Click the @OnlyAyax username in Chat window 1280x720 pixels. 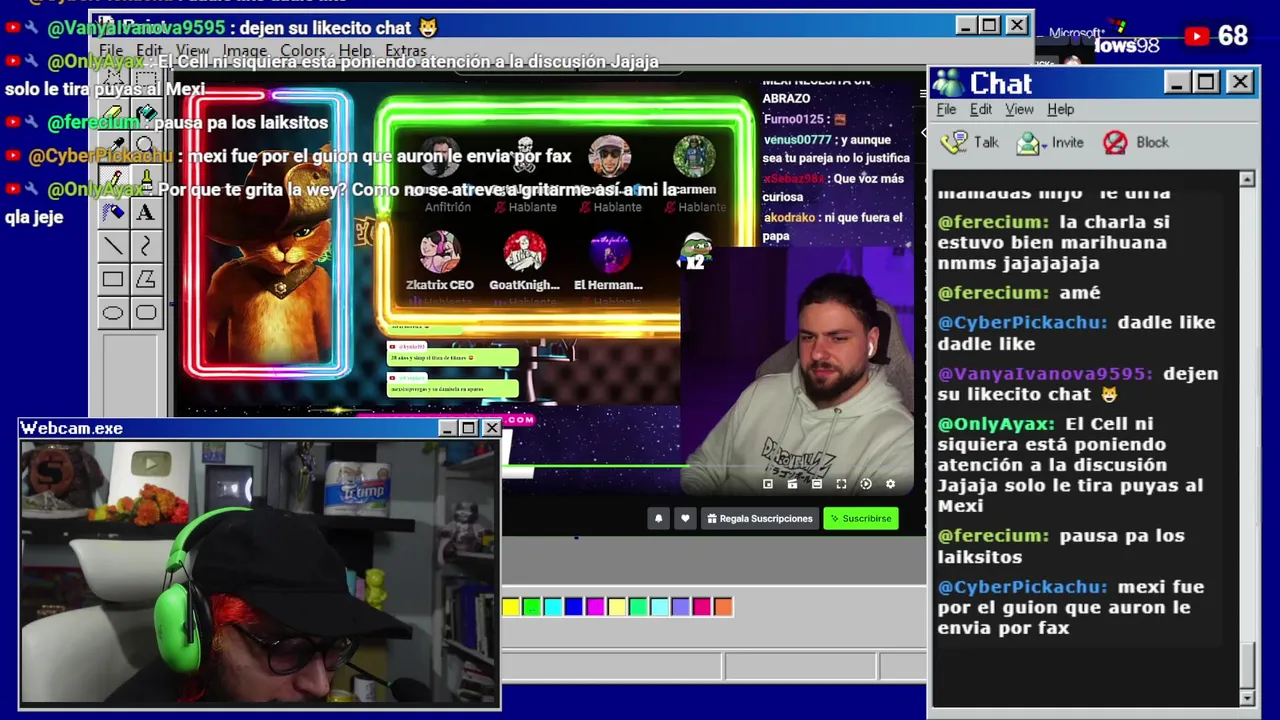tap(996, 424)
